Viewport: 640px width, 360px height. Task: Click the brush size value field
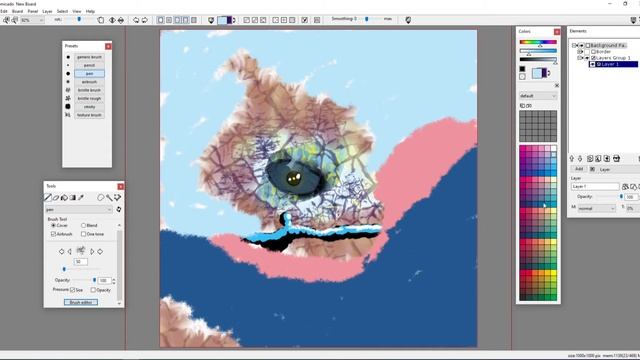point(80,262)
